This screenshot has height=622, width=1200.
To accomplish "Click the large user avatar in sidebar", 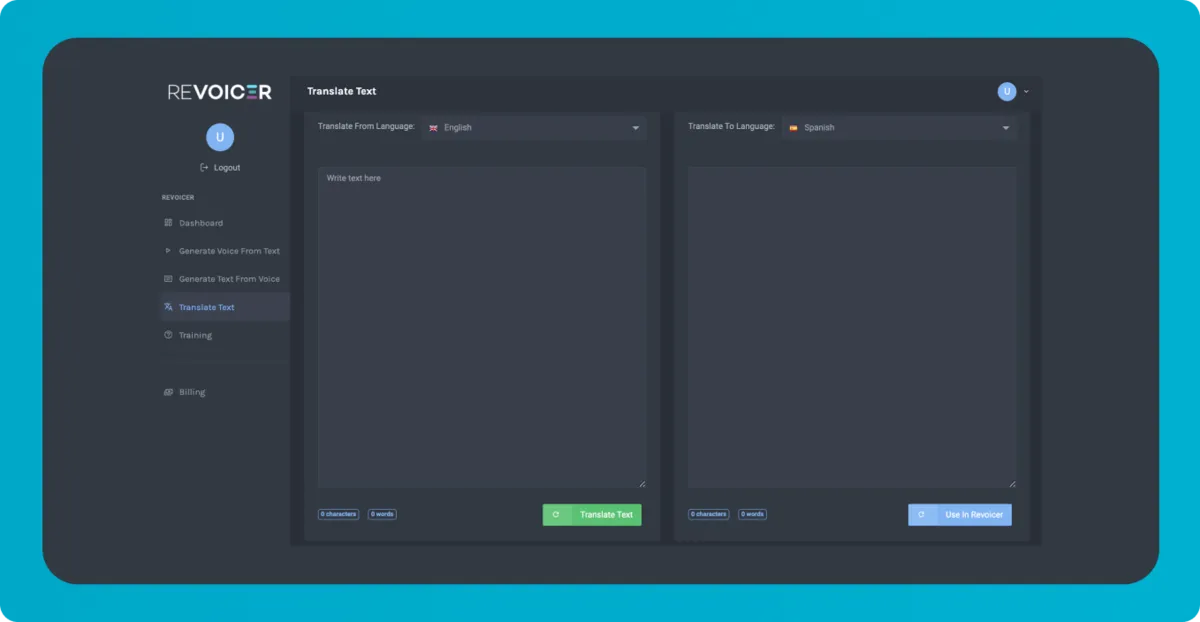I will [220, 137].
